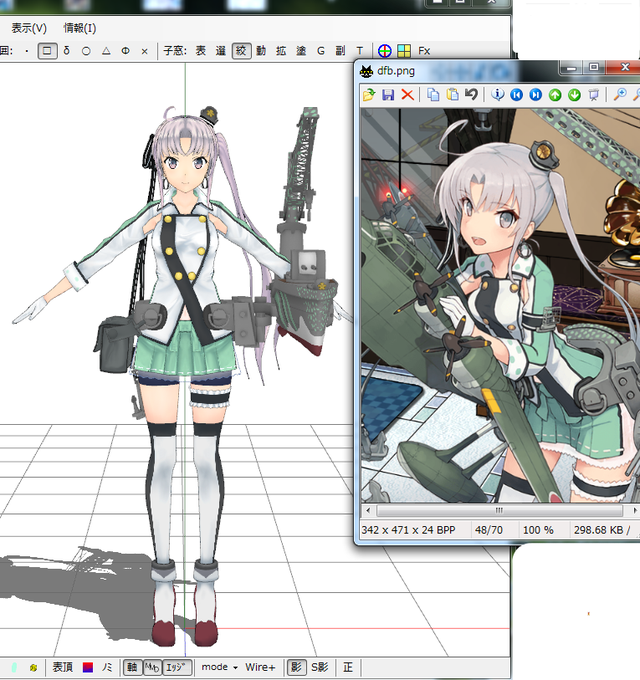Copy image using the copy icon

pyautogui.click(x=433, y=95)
